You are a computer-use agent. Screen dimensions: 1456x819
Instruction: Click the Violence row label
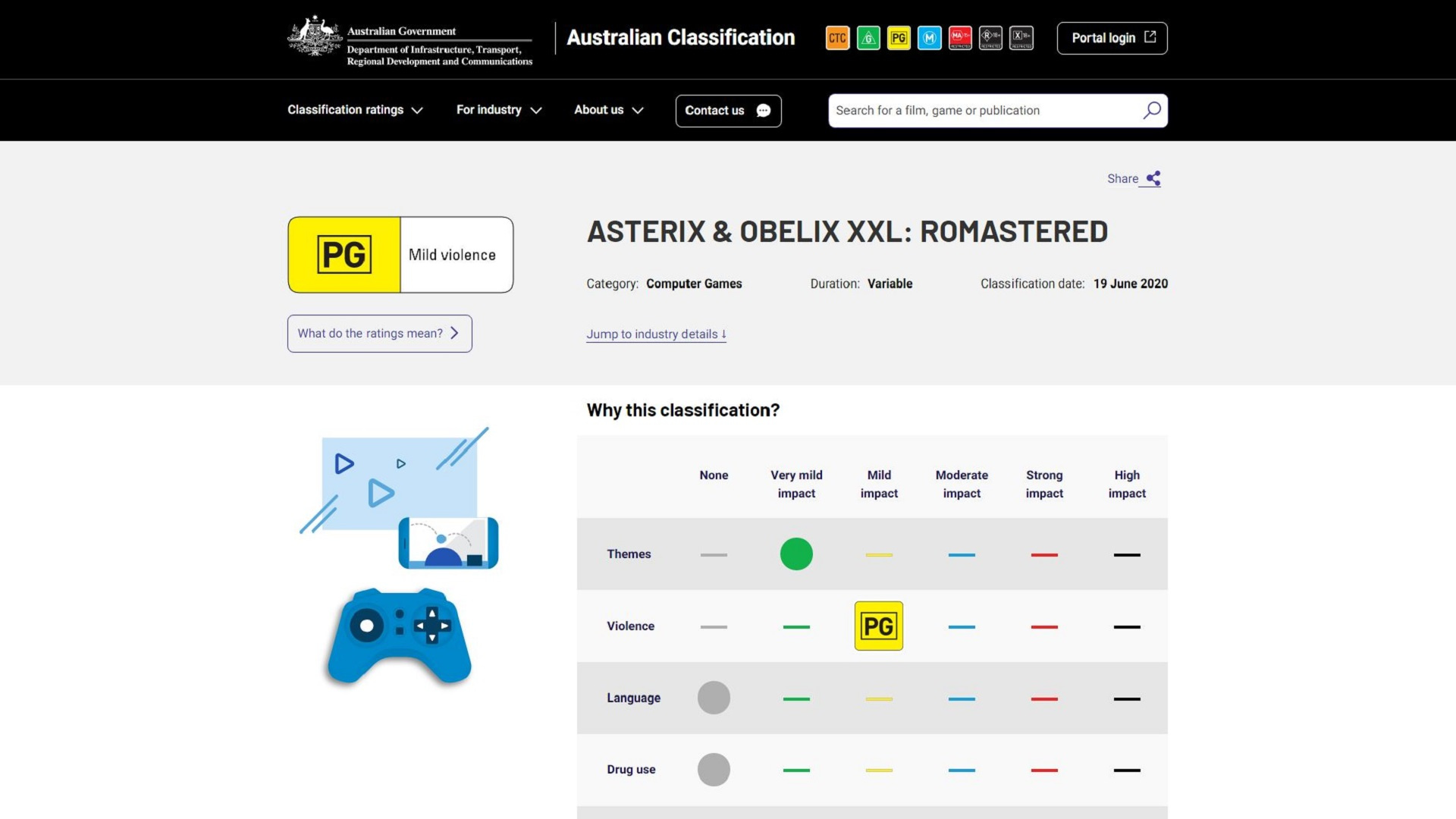(630, 626)
